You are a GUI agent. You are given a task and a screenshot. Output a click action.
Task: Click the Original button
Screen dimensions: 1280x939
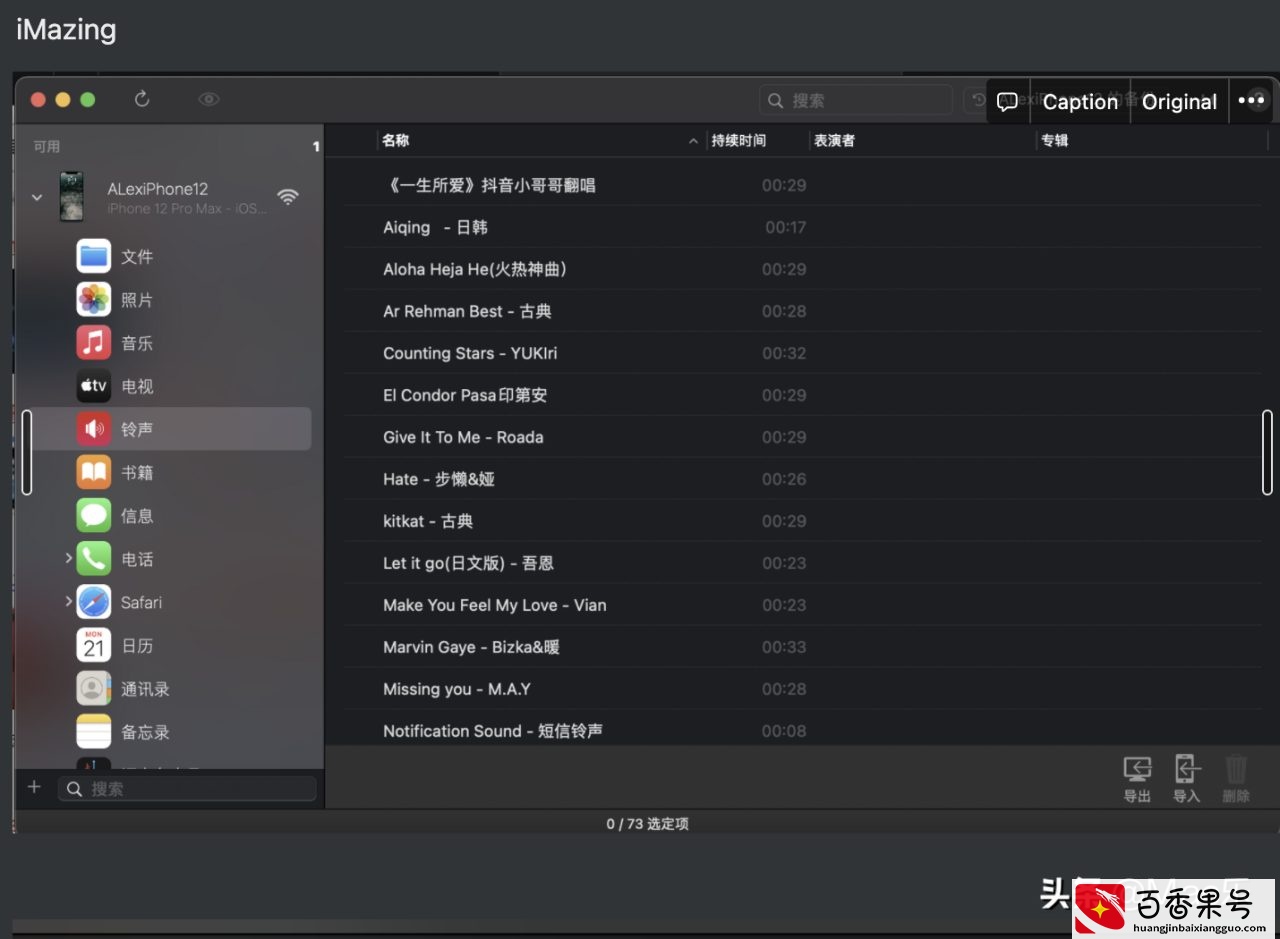(1179, 101)
